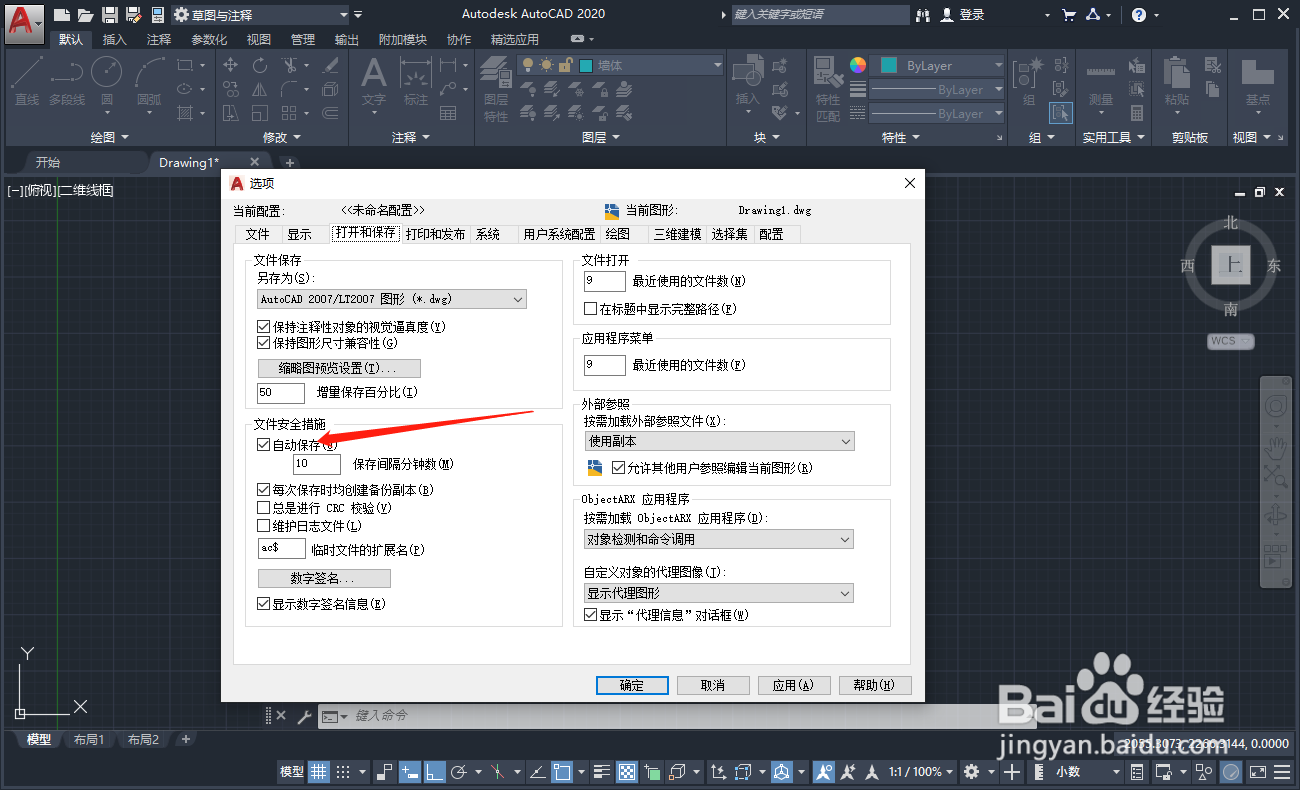The width and height of the screenshot is (1300, 790).
Task: Select the Rotate tool in Modify panel
Action: pyautogui.click(x=260, y=65)
